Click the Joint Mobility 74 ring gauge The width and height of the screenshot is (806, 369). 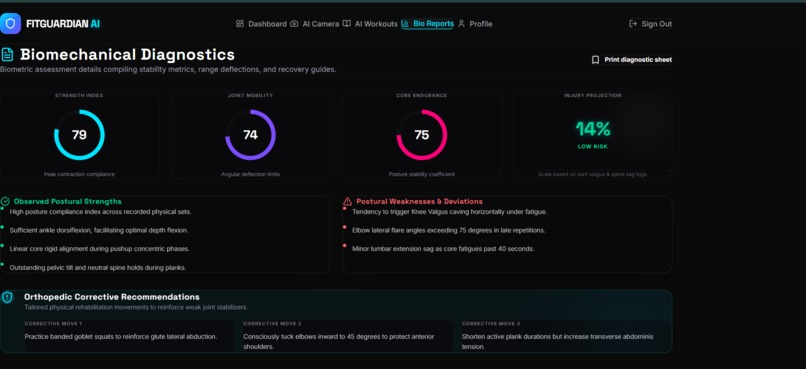(250, 135)
